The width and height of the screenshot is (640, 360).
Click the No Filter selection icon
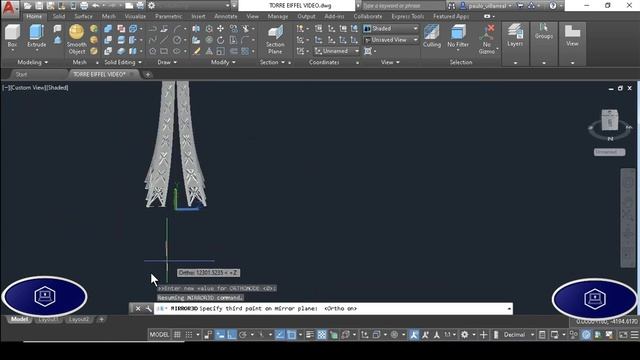click(x=458, y=36)
